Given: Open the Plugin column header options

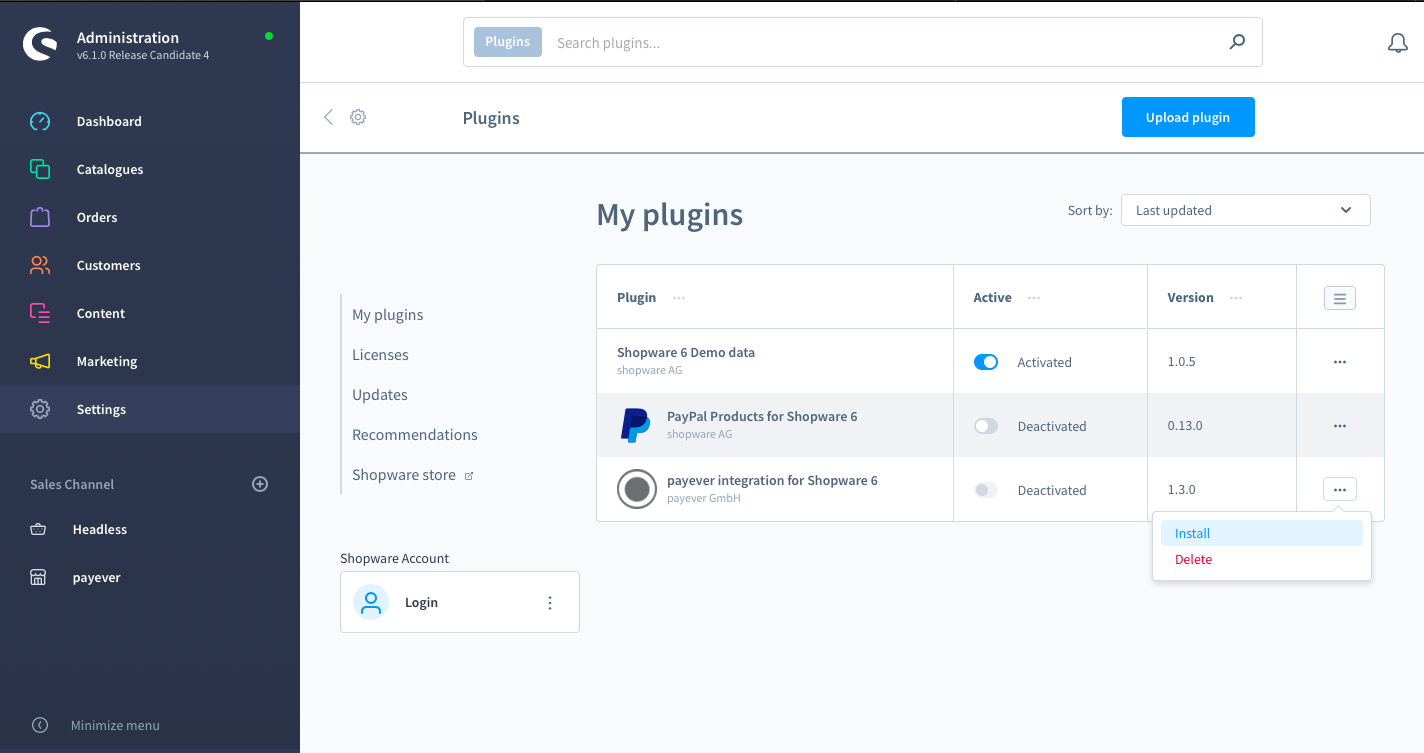Looking at the screenshot, I should tap(679, 298).
